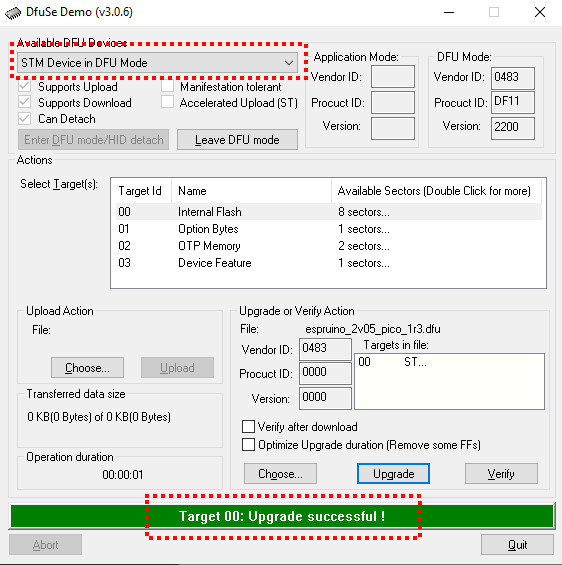Click Choose in the Upload Action group
This screenshot has width=562, height=565.
point(88,368)
